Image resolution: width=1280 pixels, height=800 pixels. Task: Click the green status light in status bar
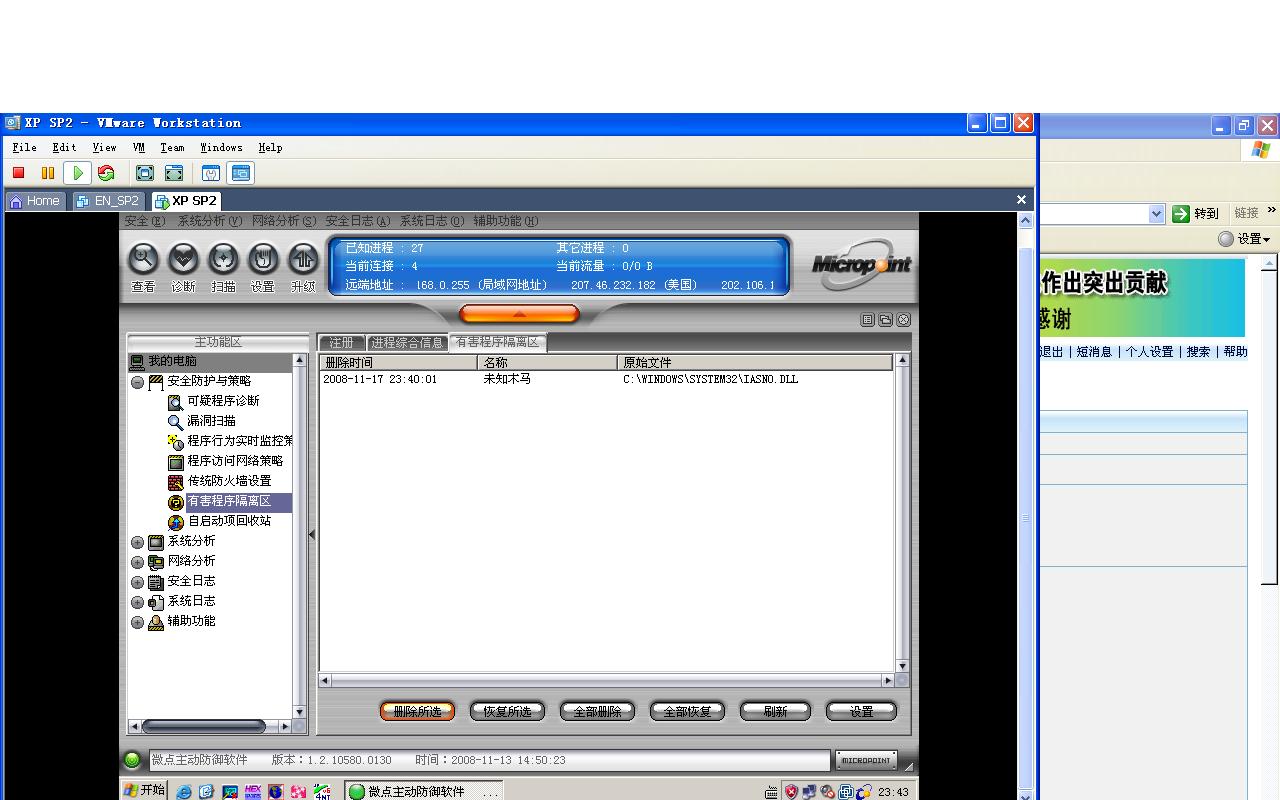click(x=132, y=760)
